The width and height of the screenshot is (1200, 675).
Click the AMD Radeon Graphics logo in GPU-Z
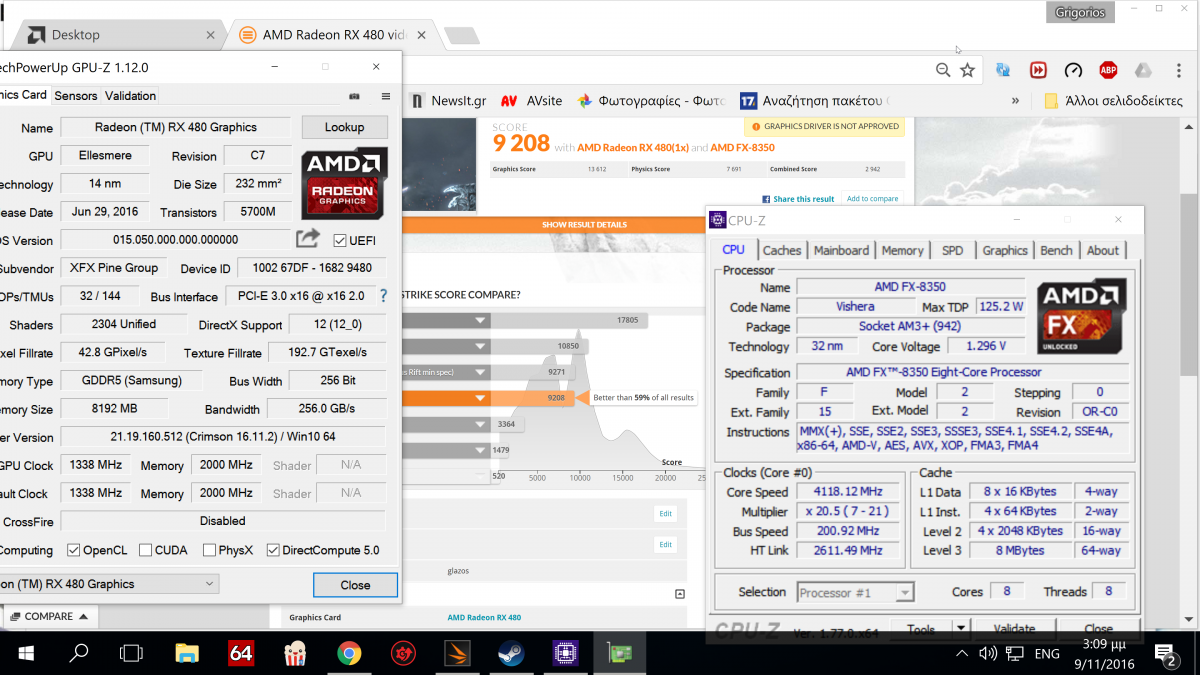pos(345,182)
